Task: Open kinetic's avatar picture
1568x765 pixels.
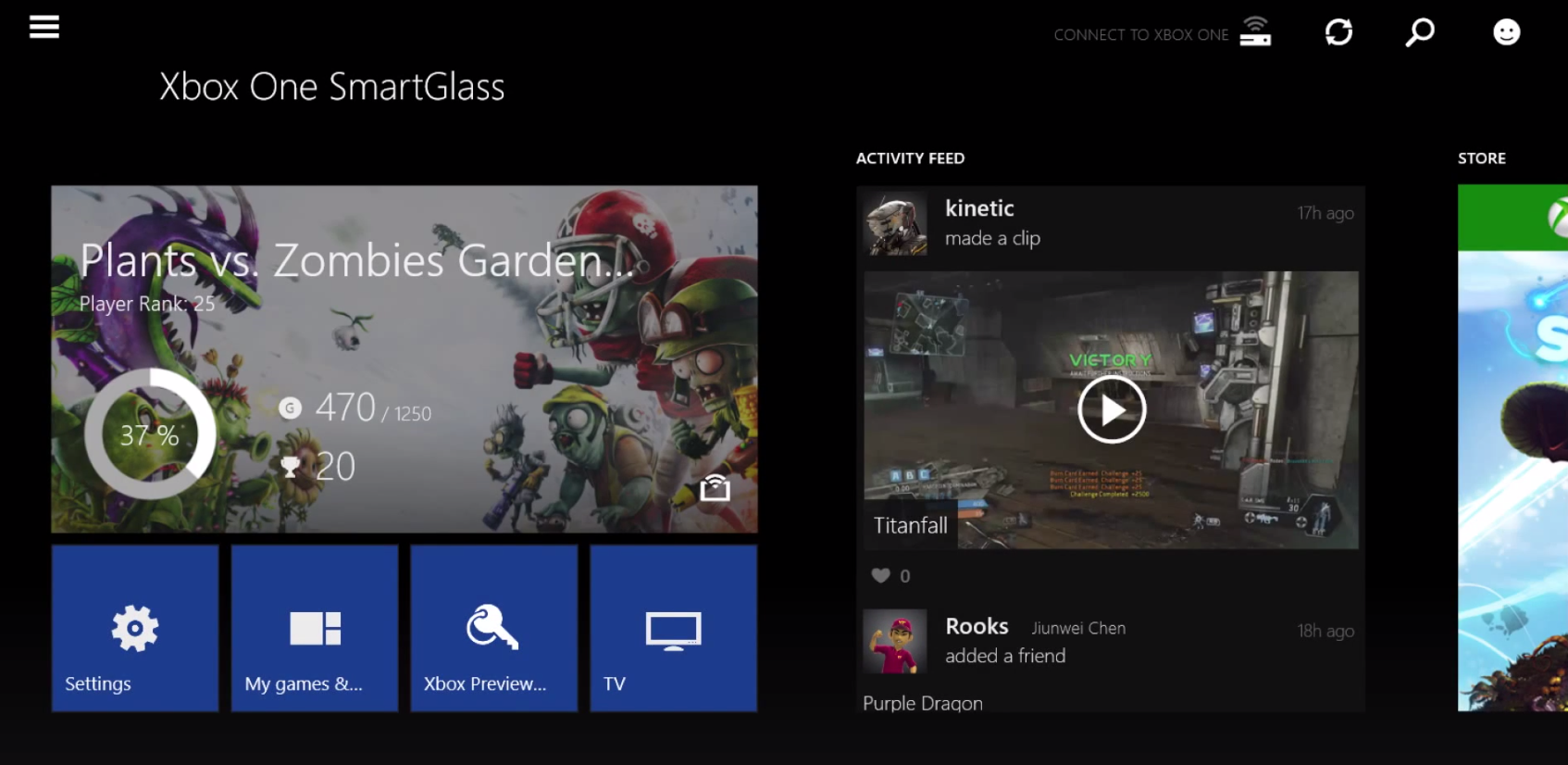Action: pos(896,223)
